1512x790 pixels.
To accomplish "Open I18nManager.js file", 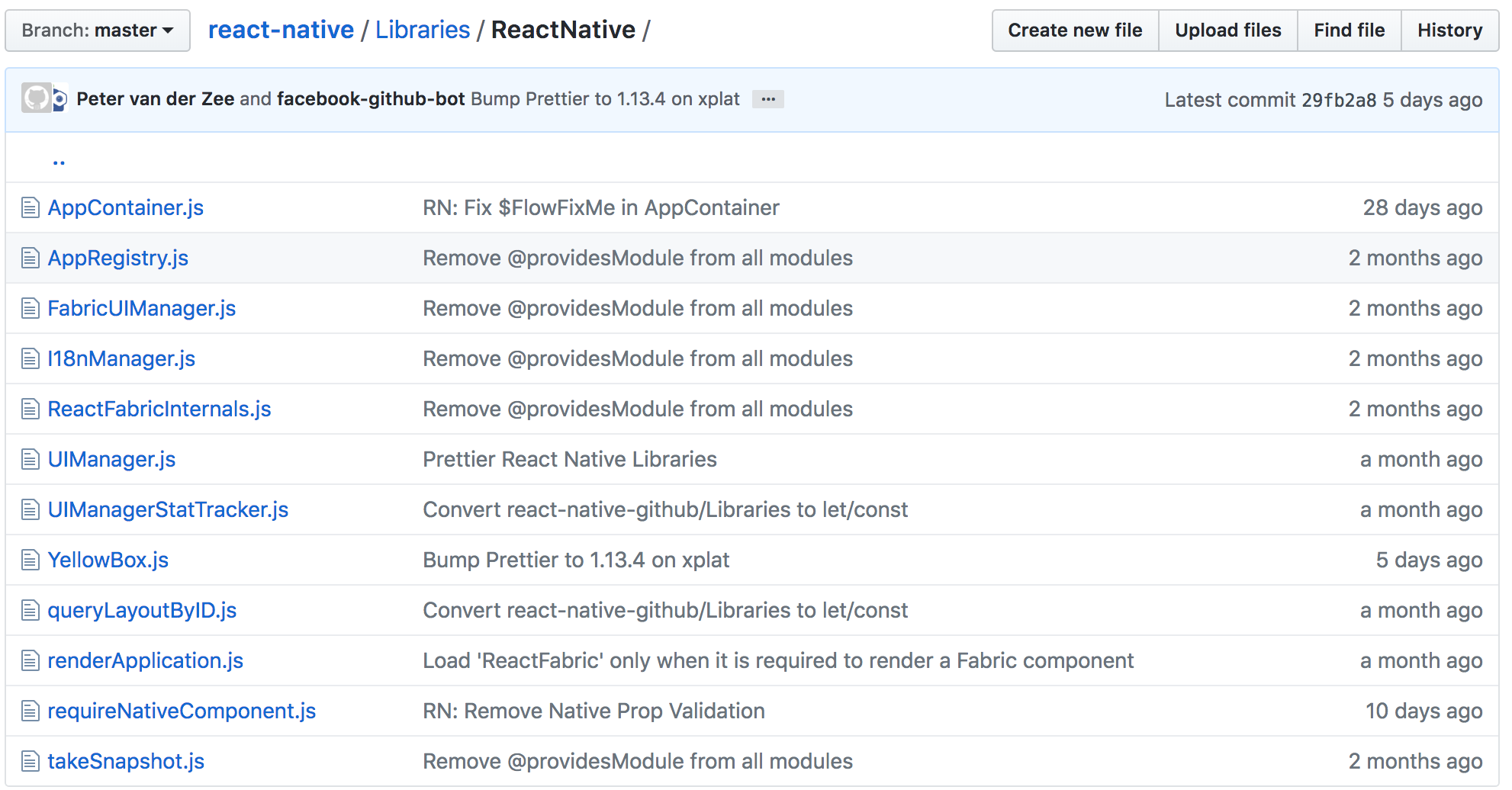I will pyautogui.click(x=121, y=358).
